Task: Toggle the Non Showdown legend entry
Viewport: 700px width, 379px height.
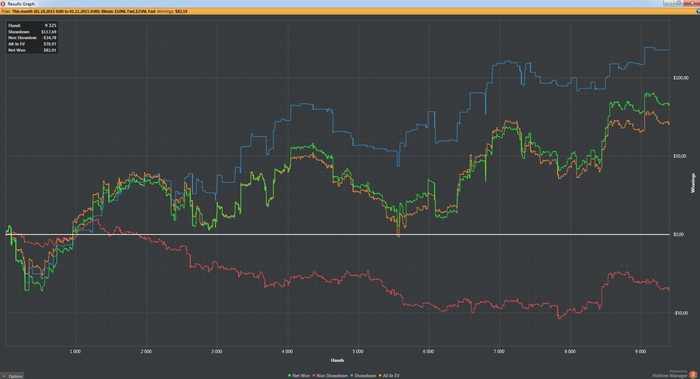Action: pyautogui.click(x=330, y=376)
